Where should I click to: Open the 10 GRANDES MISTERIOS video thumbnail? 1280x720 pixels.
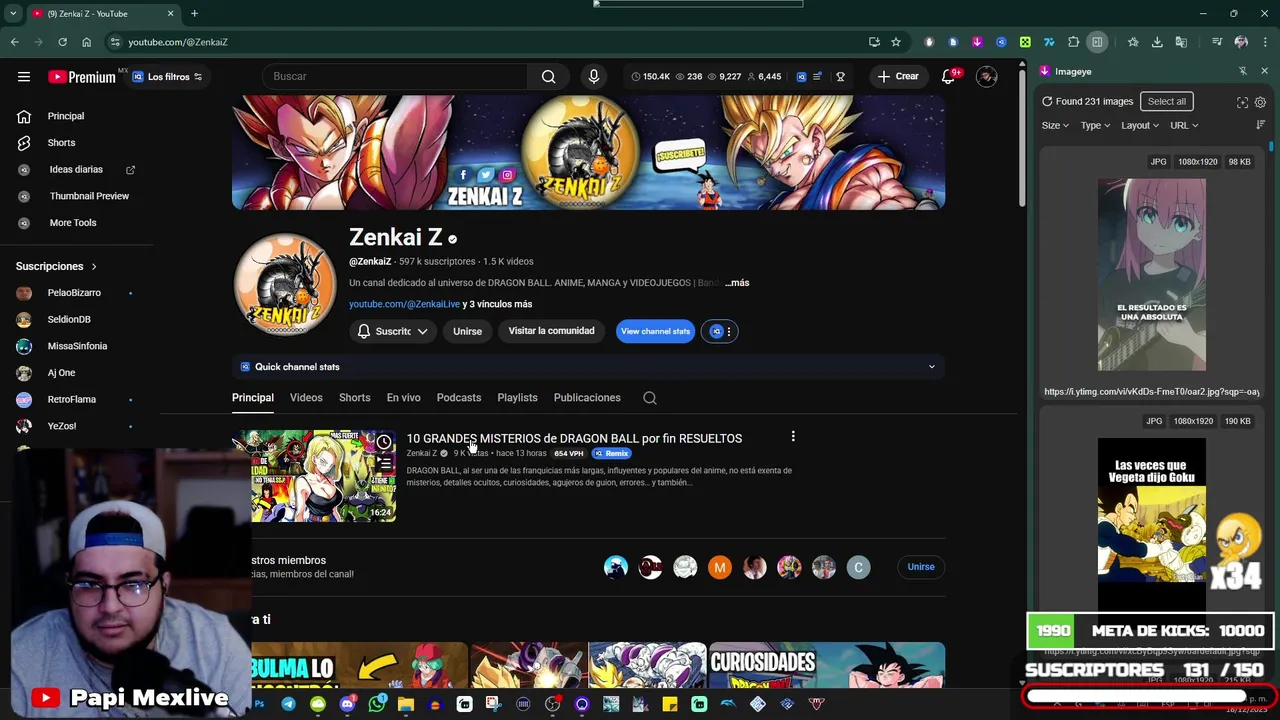323,476
